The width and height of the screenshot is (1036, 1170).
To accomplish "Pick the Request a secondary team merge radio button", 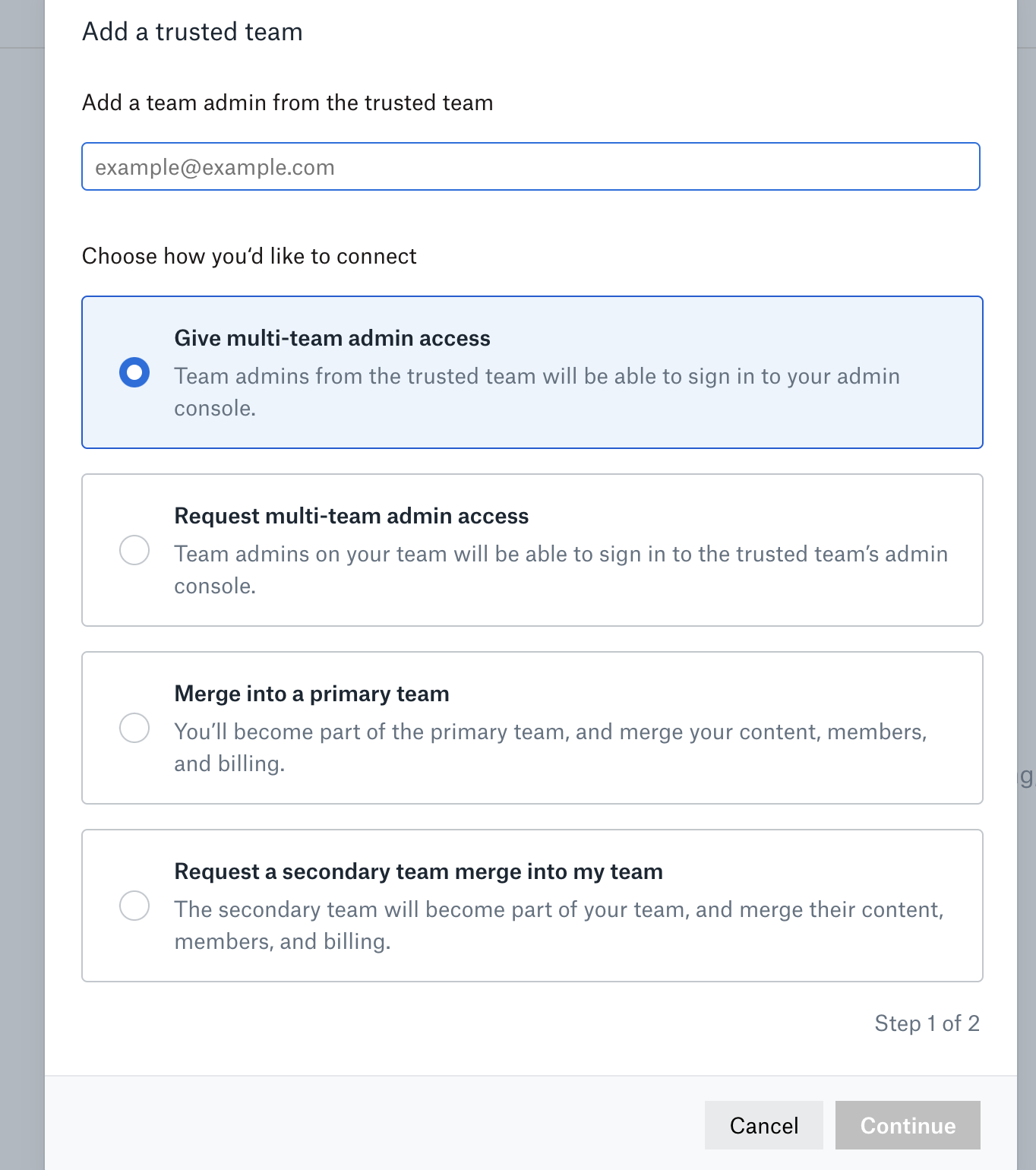I will (x=134, y=906).
